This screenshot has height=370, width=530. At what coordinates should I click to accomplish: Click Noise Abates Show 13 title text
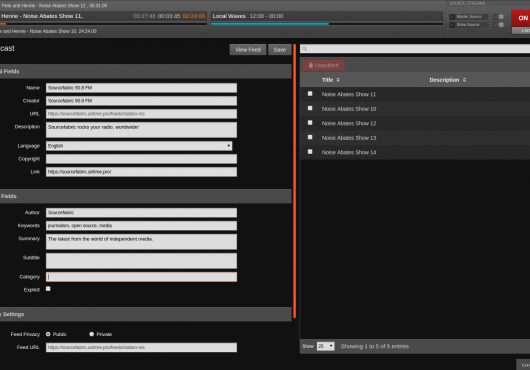[x=348, y=138]
